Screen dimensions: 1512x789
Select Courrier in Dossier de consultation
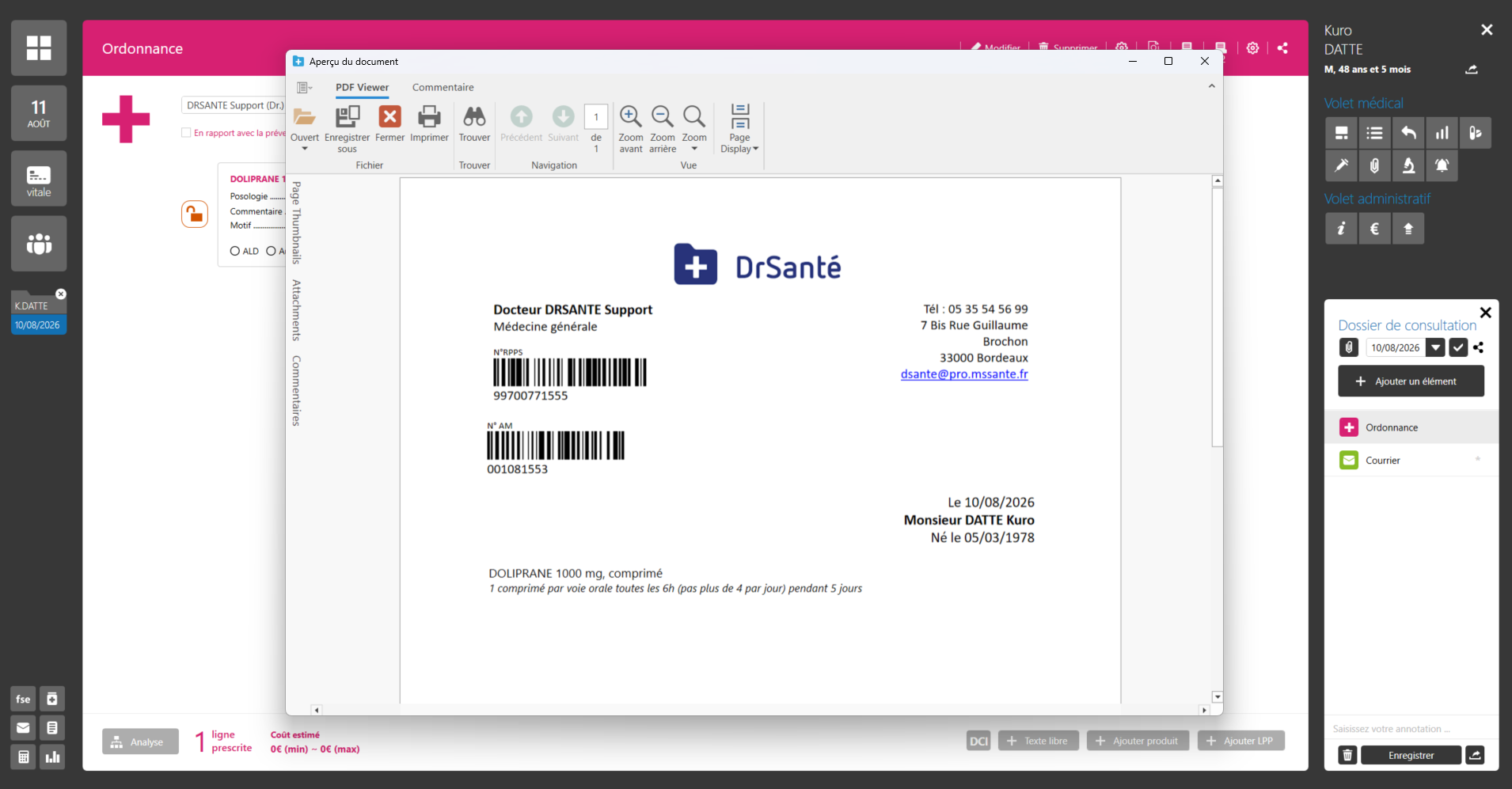point(1411,460)
